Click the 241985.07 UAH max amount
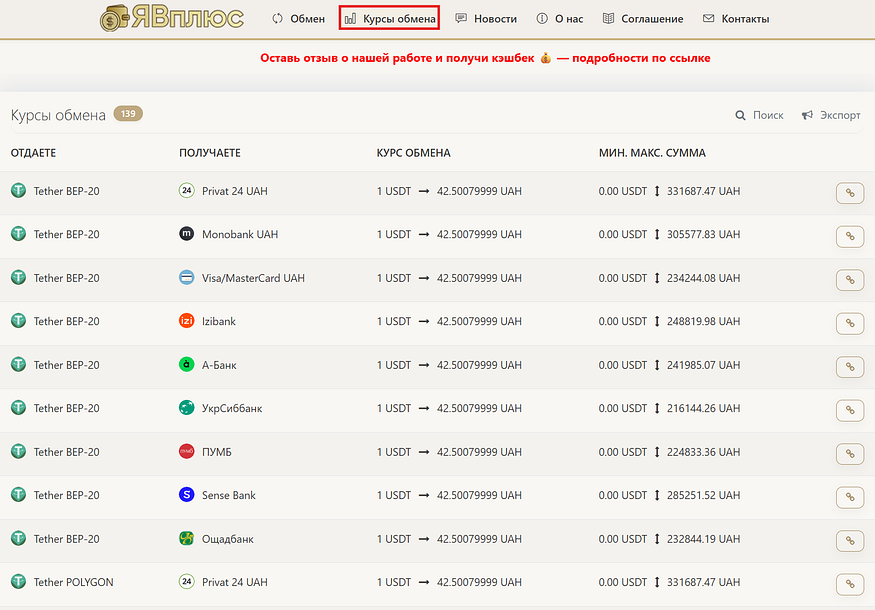Screen dimensions: 875x610 [x=704, y=365]
